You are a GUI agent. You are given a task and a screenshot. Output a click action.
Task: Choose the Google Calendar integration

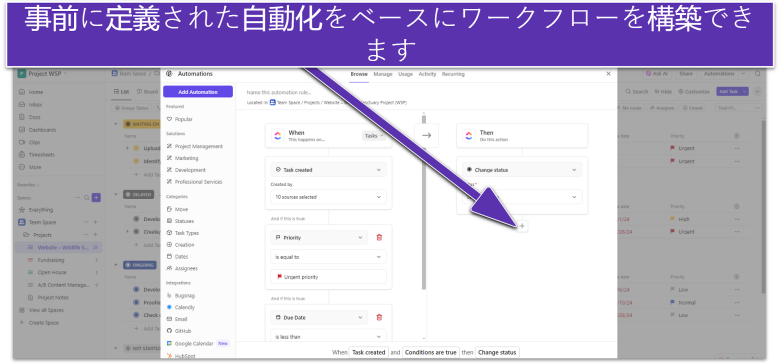click(x=190, y=344)
